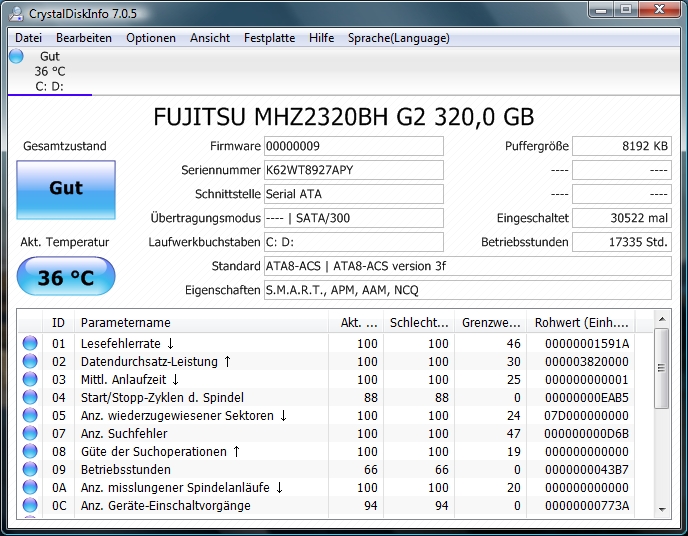Click the ID column header

58,323
